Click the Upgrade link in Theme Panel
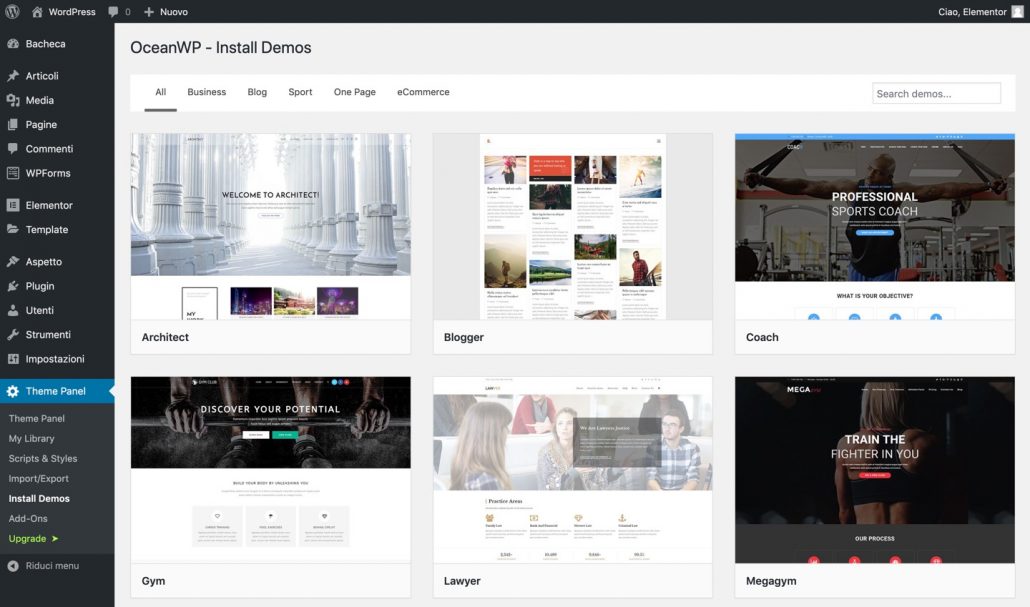Viewport: 1030px width, 607px height. click(x=28, y=538)
